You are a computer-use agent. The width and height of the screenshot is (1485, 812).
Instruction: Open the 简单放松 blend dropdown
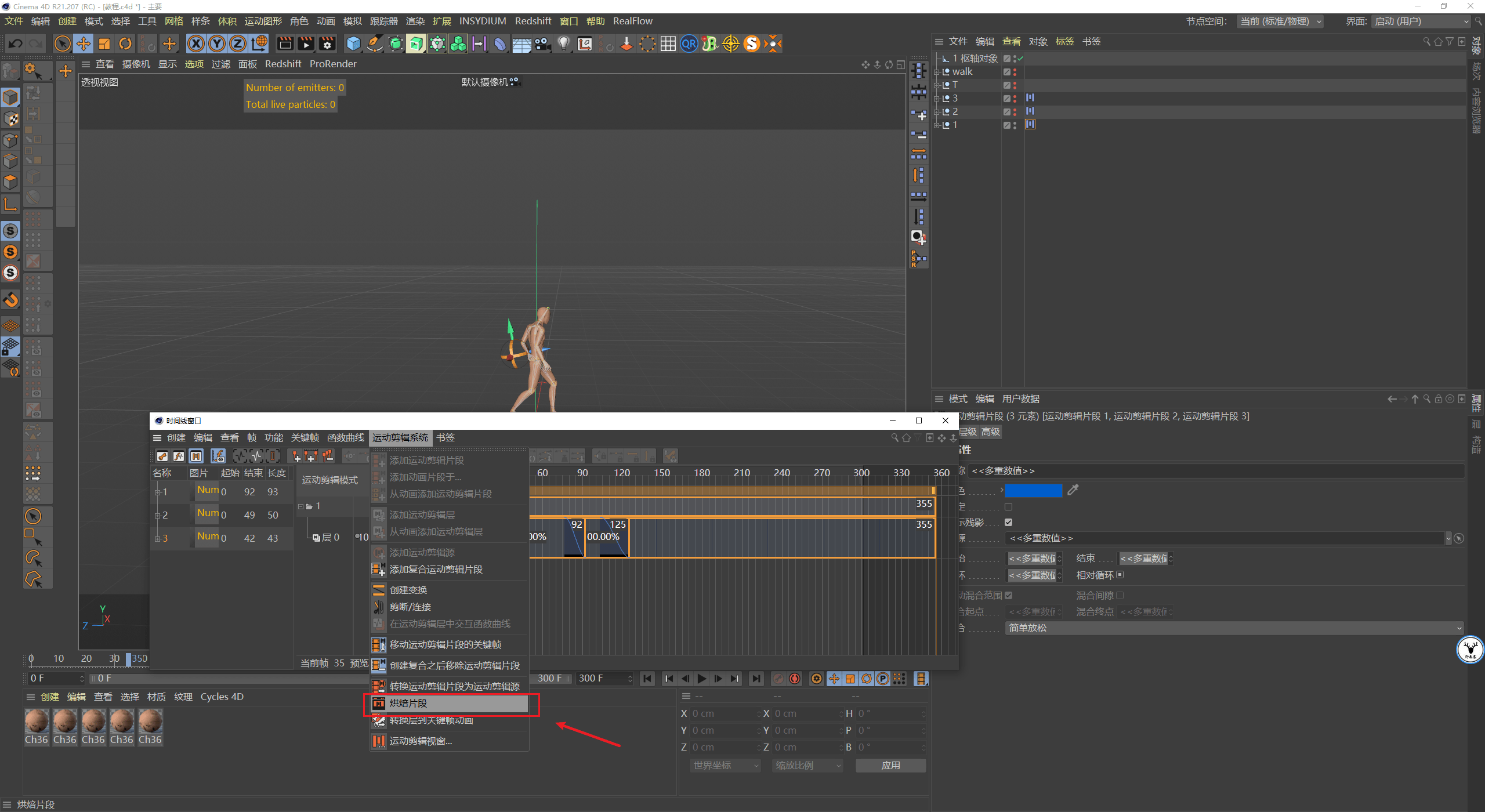coord(1233,628)
